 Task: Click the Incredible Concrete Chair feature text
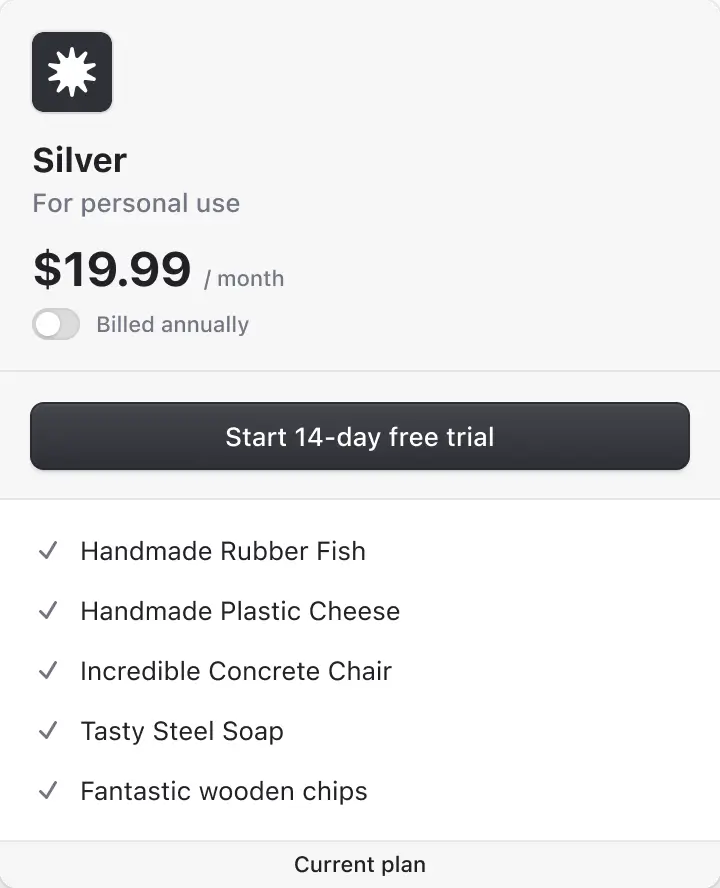(236, 671)
